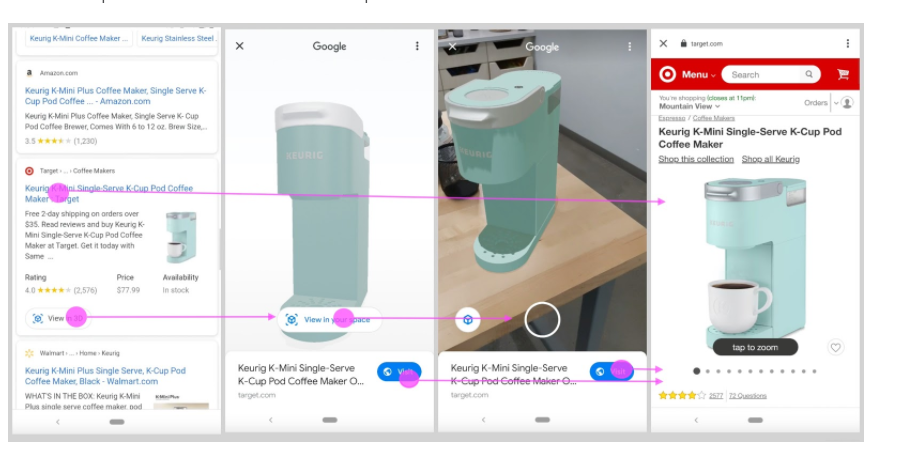Tap the View in 3D button
899x470 pixels.
click(58, 318)
